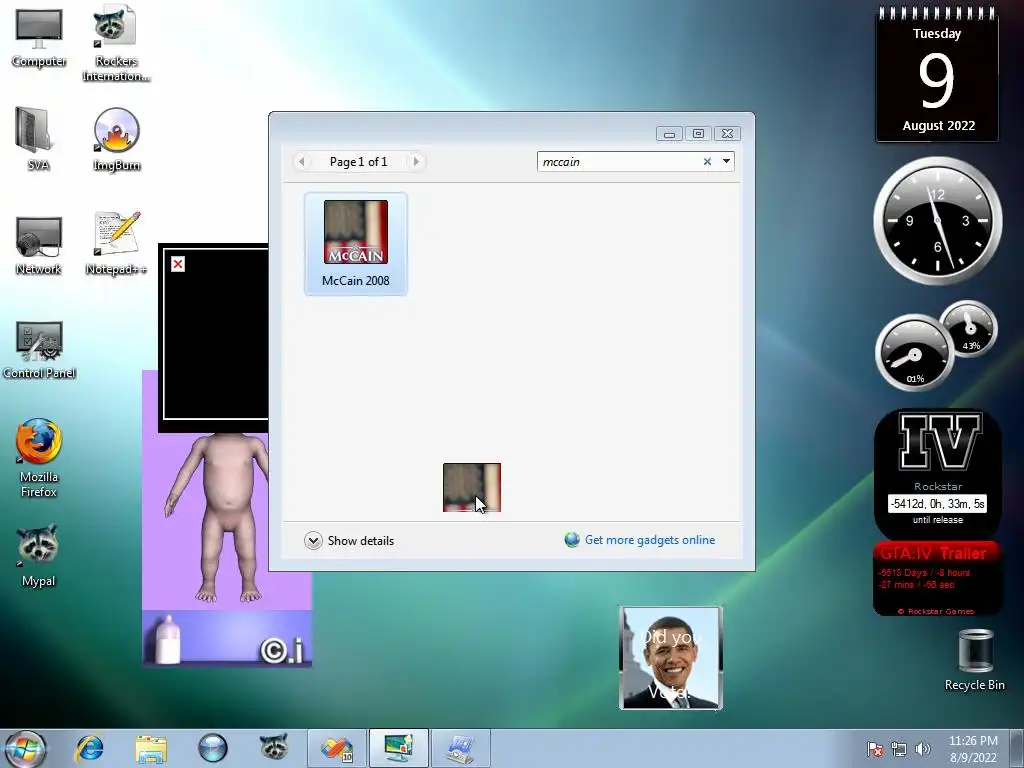The image size is (1024, 768).
Task: Click the analog clock gadget
Action: (937, 221)
